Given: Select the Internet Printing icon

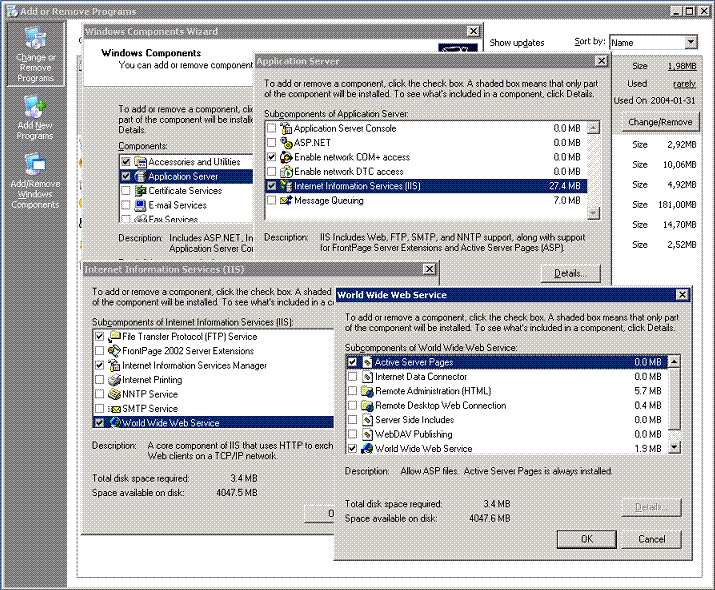Looking at the screenshot, I should click(x=114, y=380).
